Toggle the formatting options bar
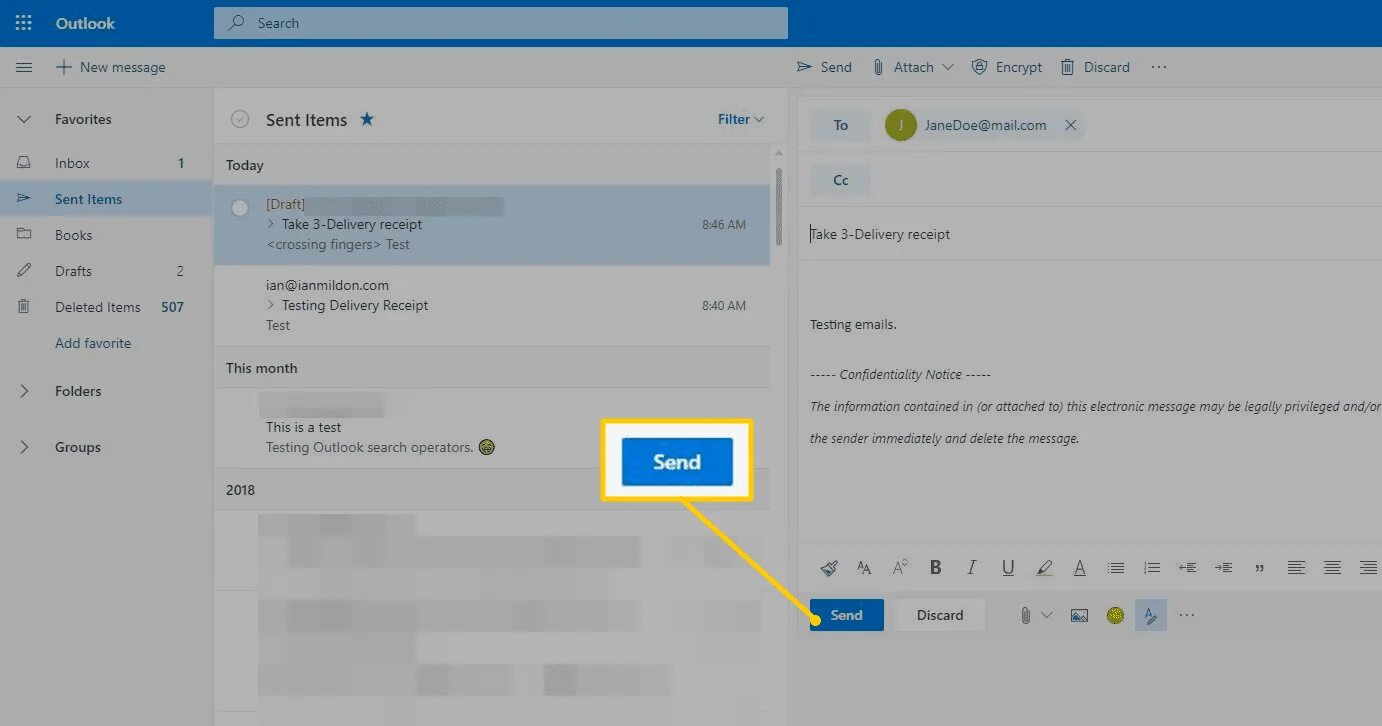 (1151, 615)
